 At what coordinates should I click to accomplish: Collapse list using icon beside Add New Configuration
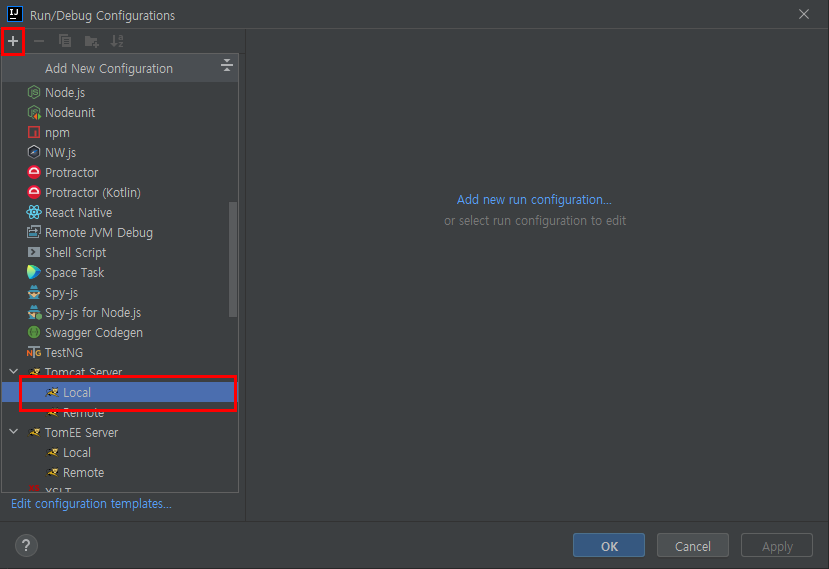click(226, 66)
